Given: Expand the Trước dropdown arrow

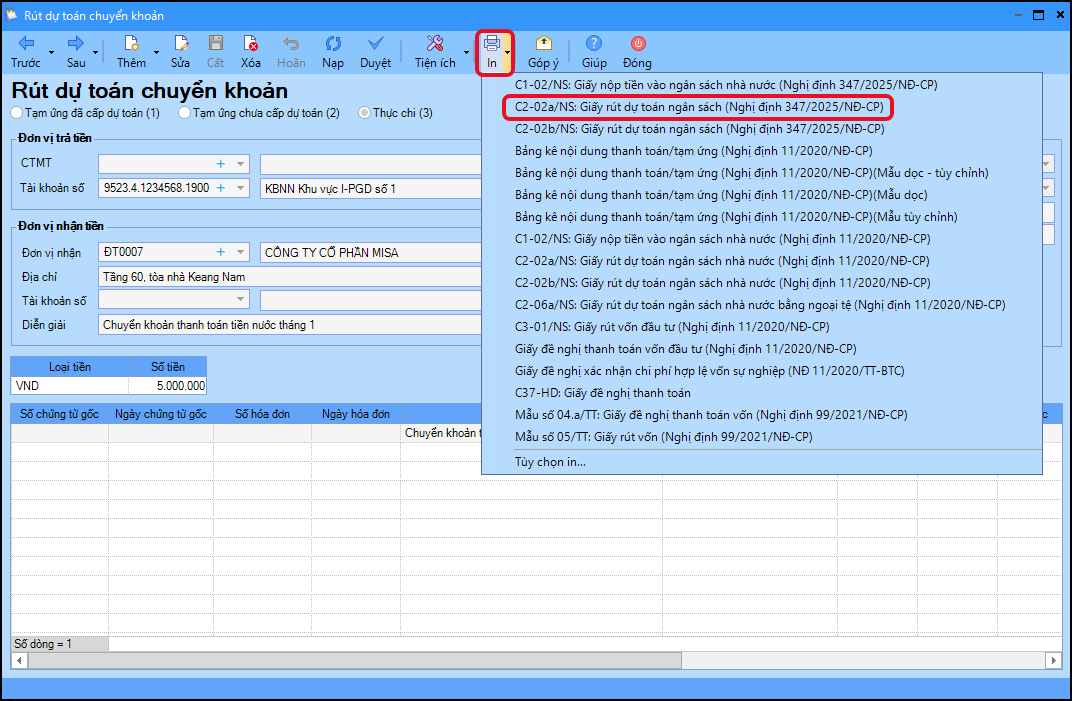Looking at the screenshot, I should [x=51, y=53].
